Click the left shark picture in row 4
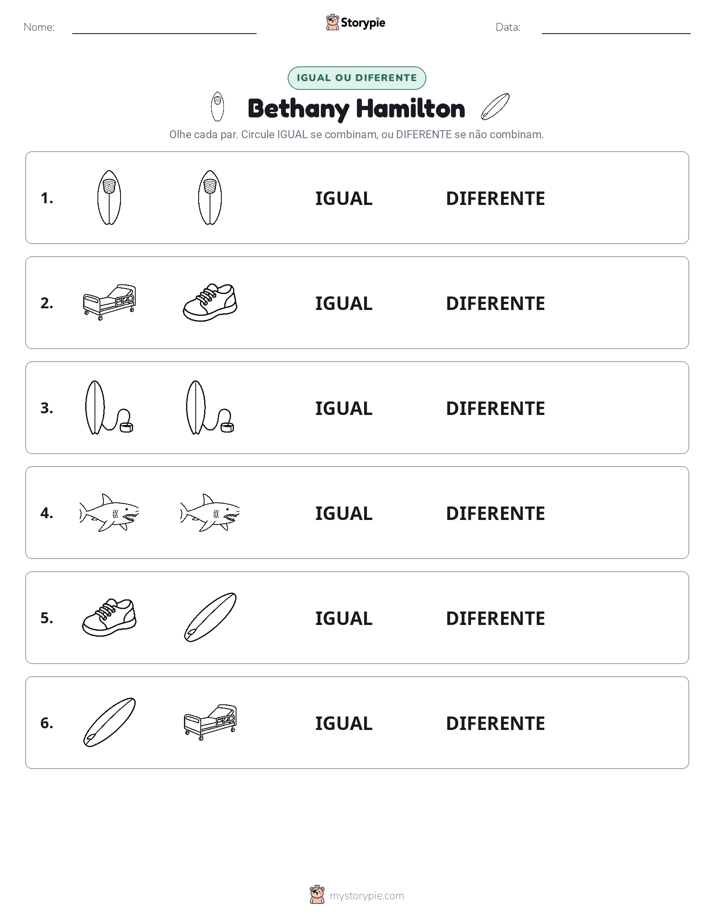 pos(109,513)
